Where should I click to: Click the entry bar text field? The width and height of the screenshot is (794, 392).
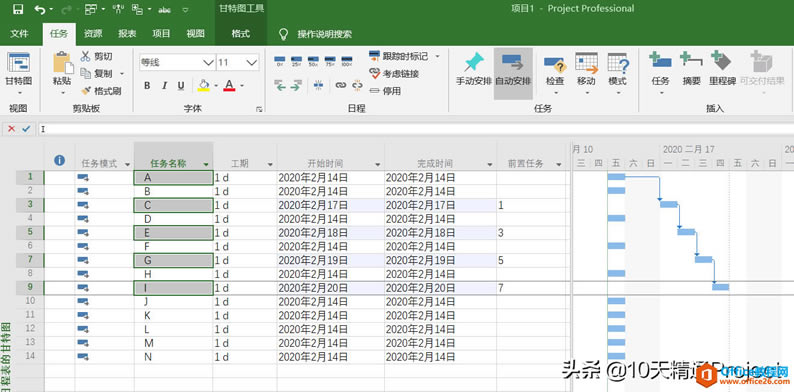415,129
